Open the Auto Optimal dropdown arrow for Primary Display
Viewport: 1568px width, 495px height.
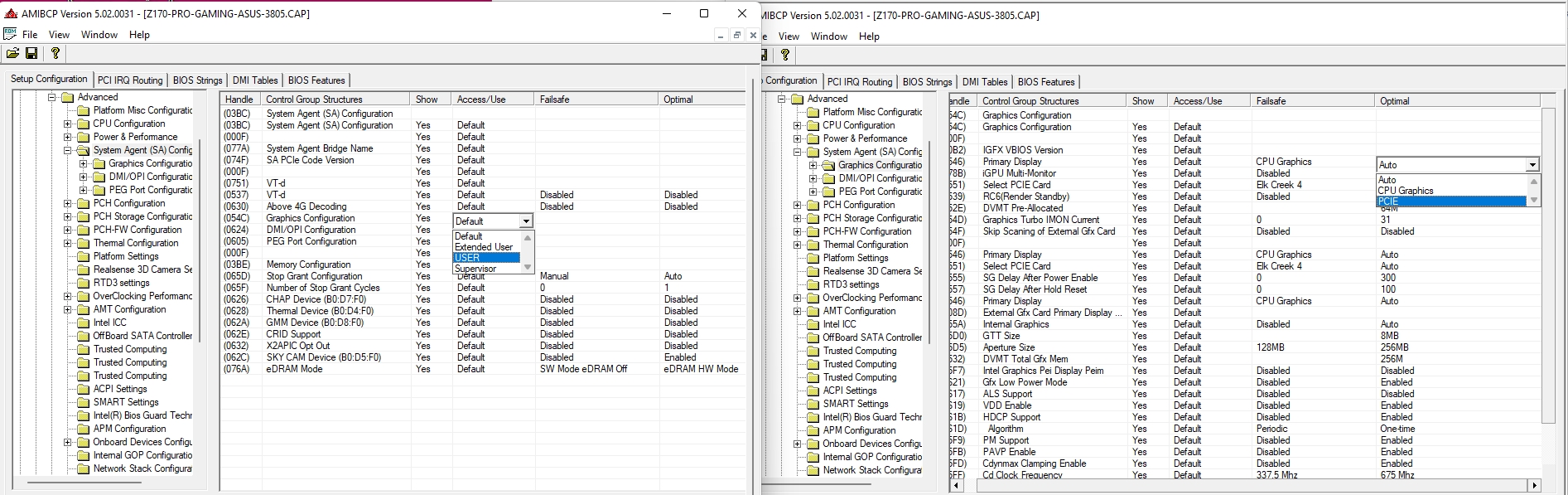point(1532,165)
